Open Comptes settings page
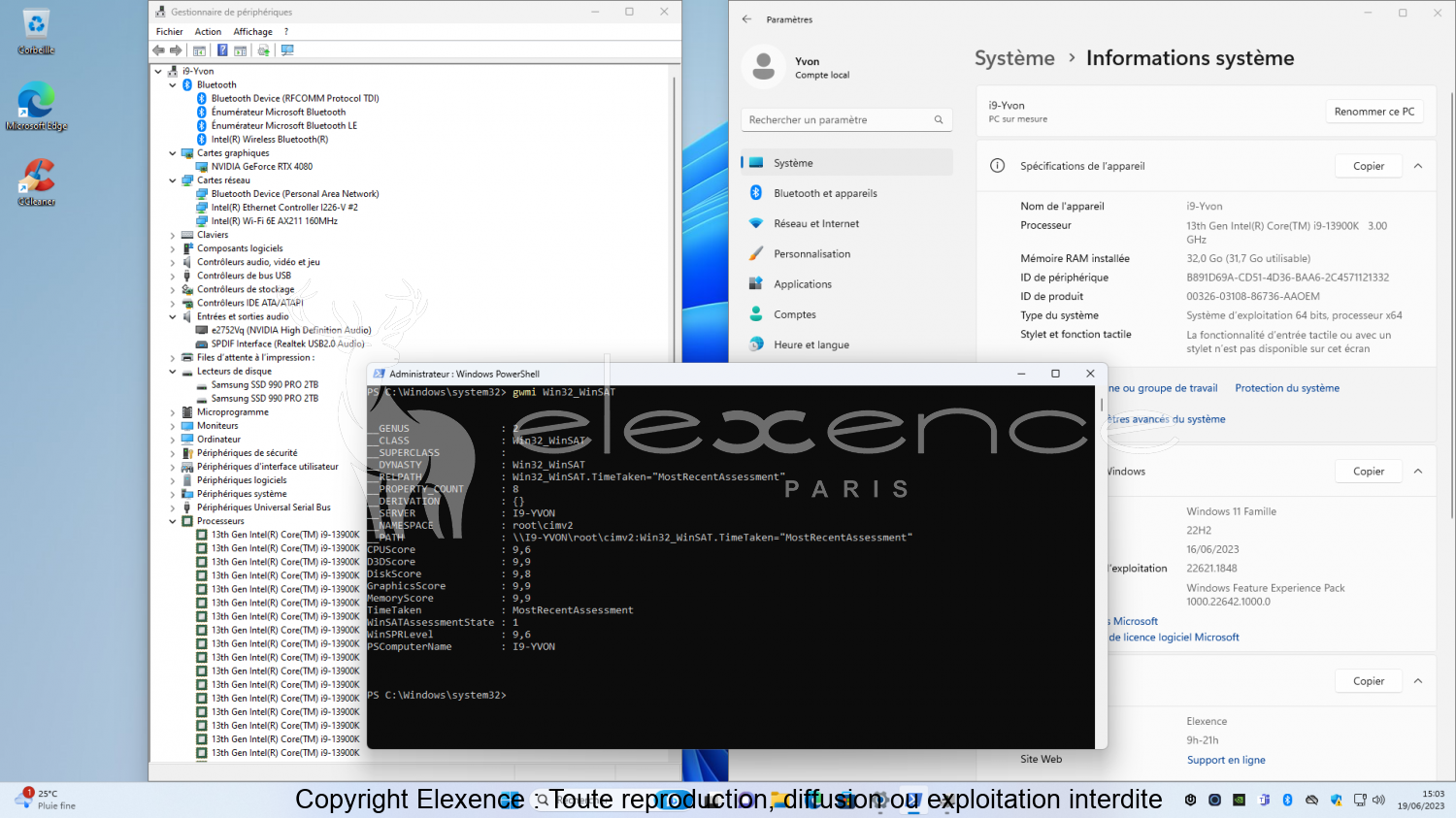Image resolution: width=1456 pixels, height=818 pixels. click(846, 314)
